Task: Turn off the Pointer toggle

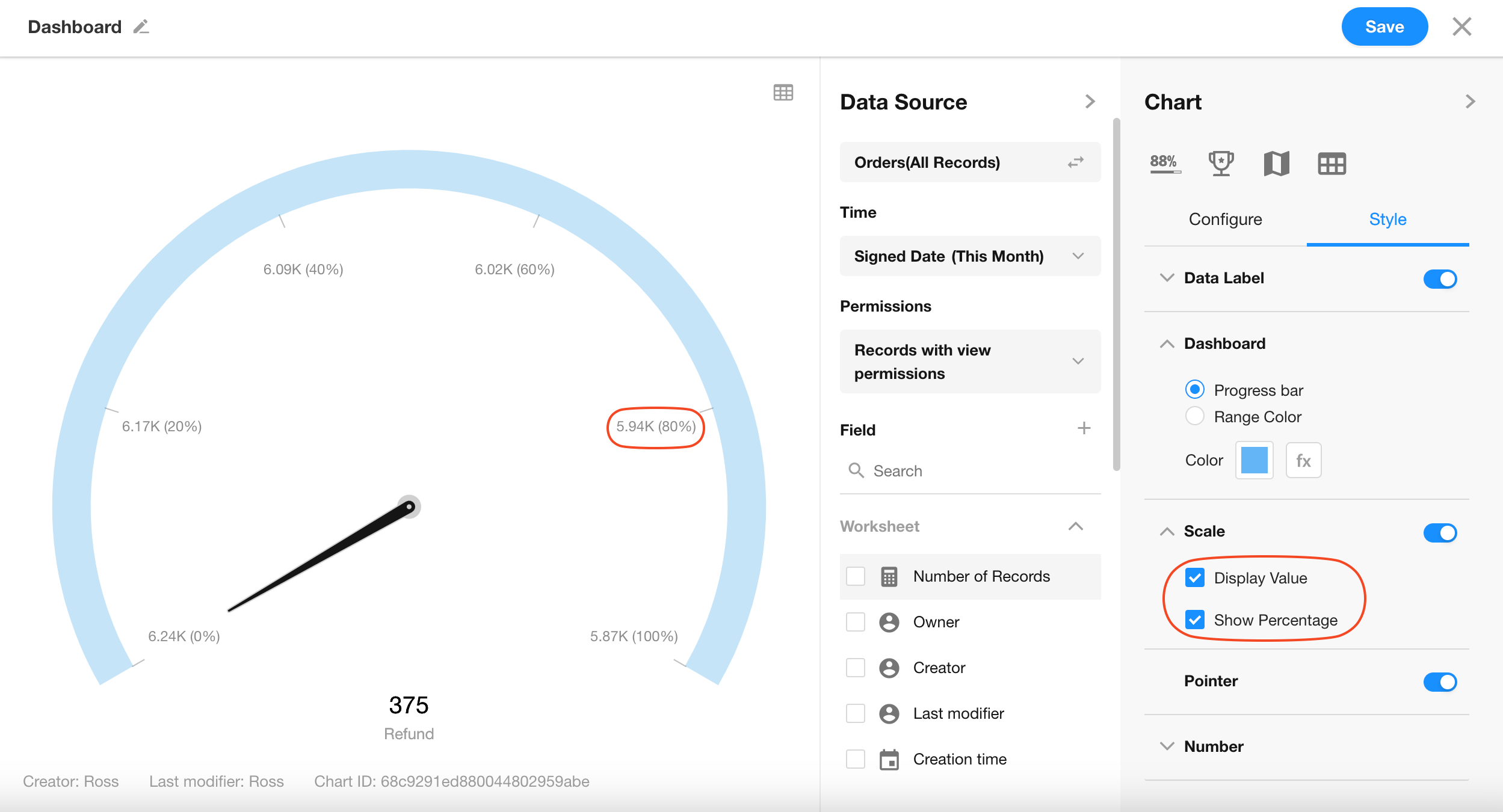Action: click(1440, 681)
